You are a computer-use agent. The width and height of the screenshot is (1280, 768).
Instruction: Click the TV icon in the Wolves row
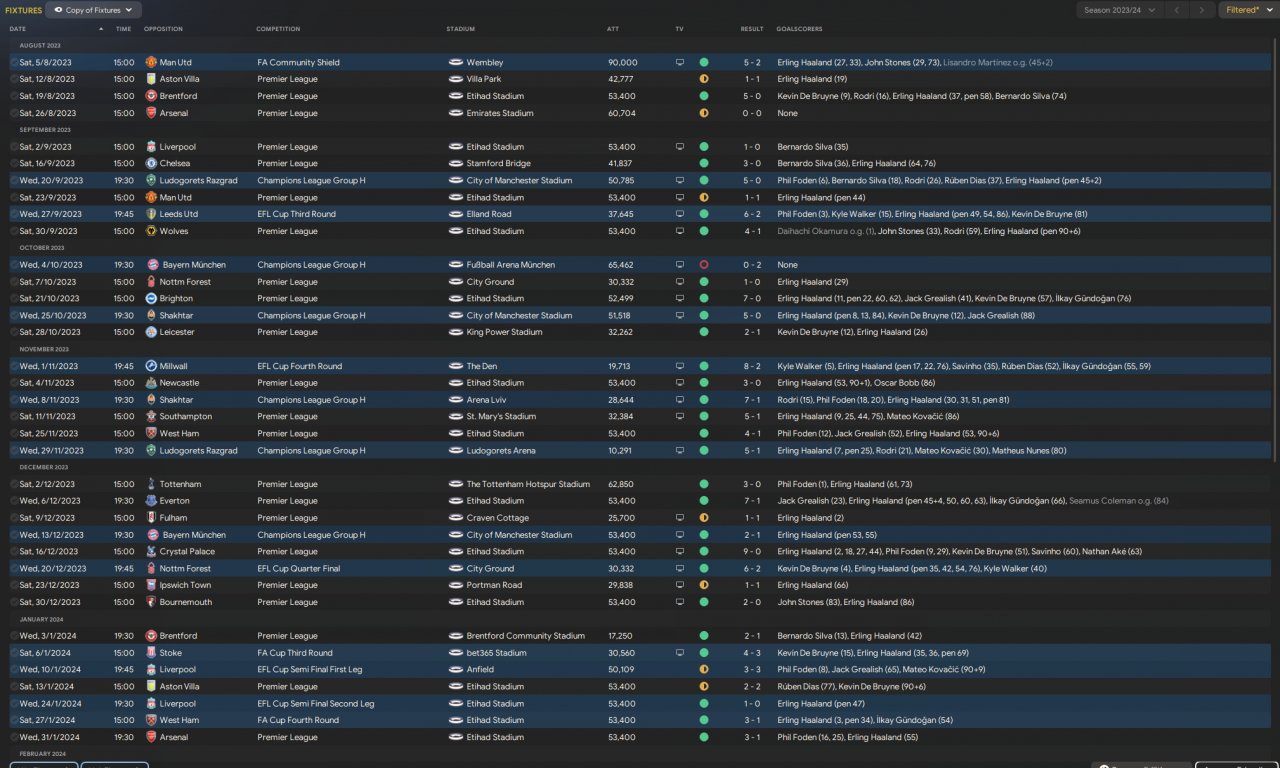coord(680,231)
